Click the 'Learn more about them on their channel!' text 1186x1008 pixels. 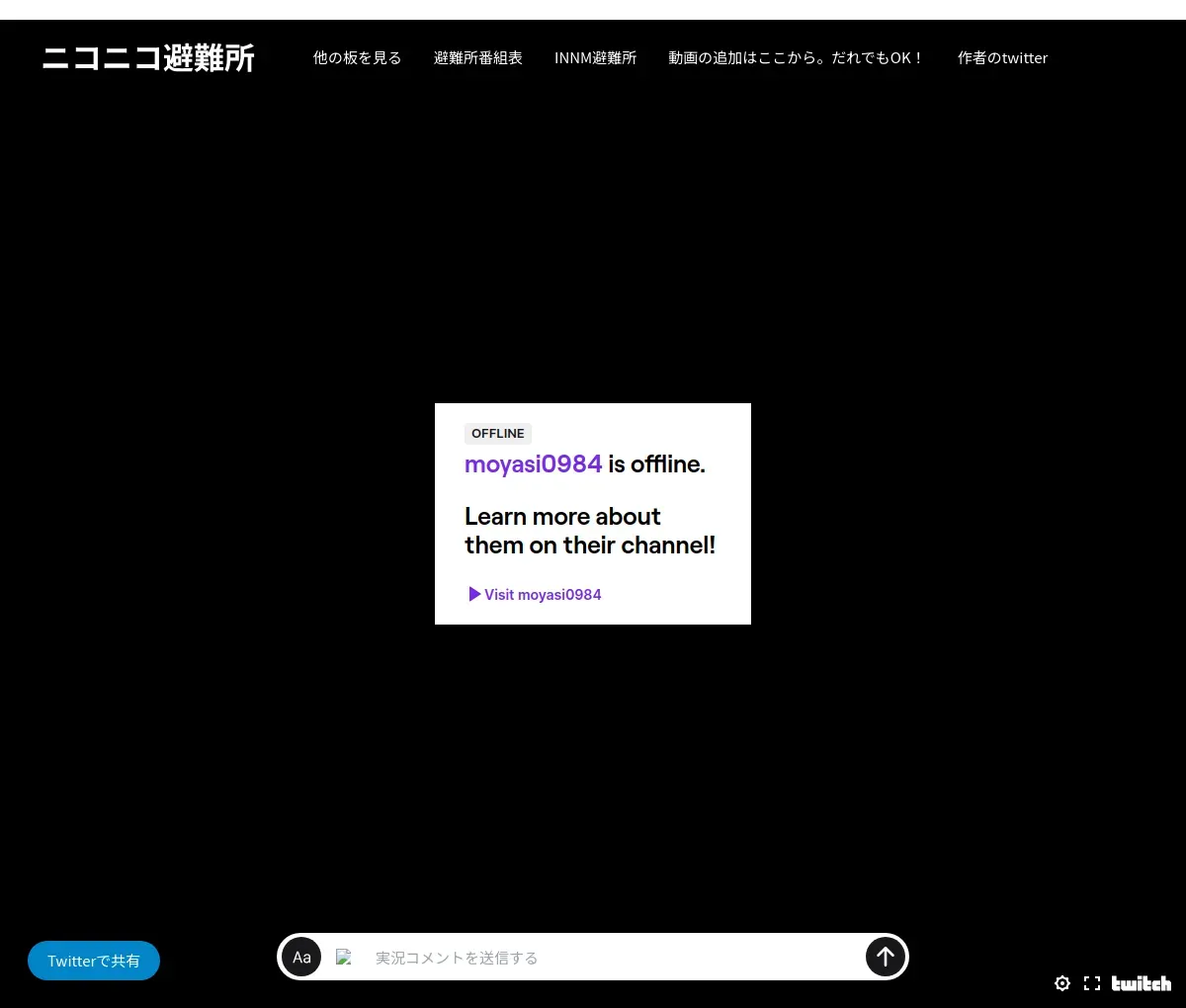tap(590, 531)
